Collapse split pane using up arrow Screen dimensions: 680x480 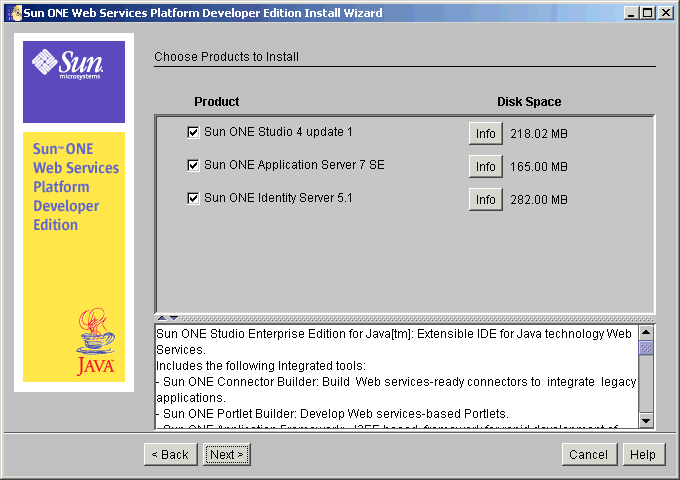coord(162,318)
